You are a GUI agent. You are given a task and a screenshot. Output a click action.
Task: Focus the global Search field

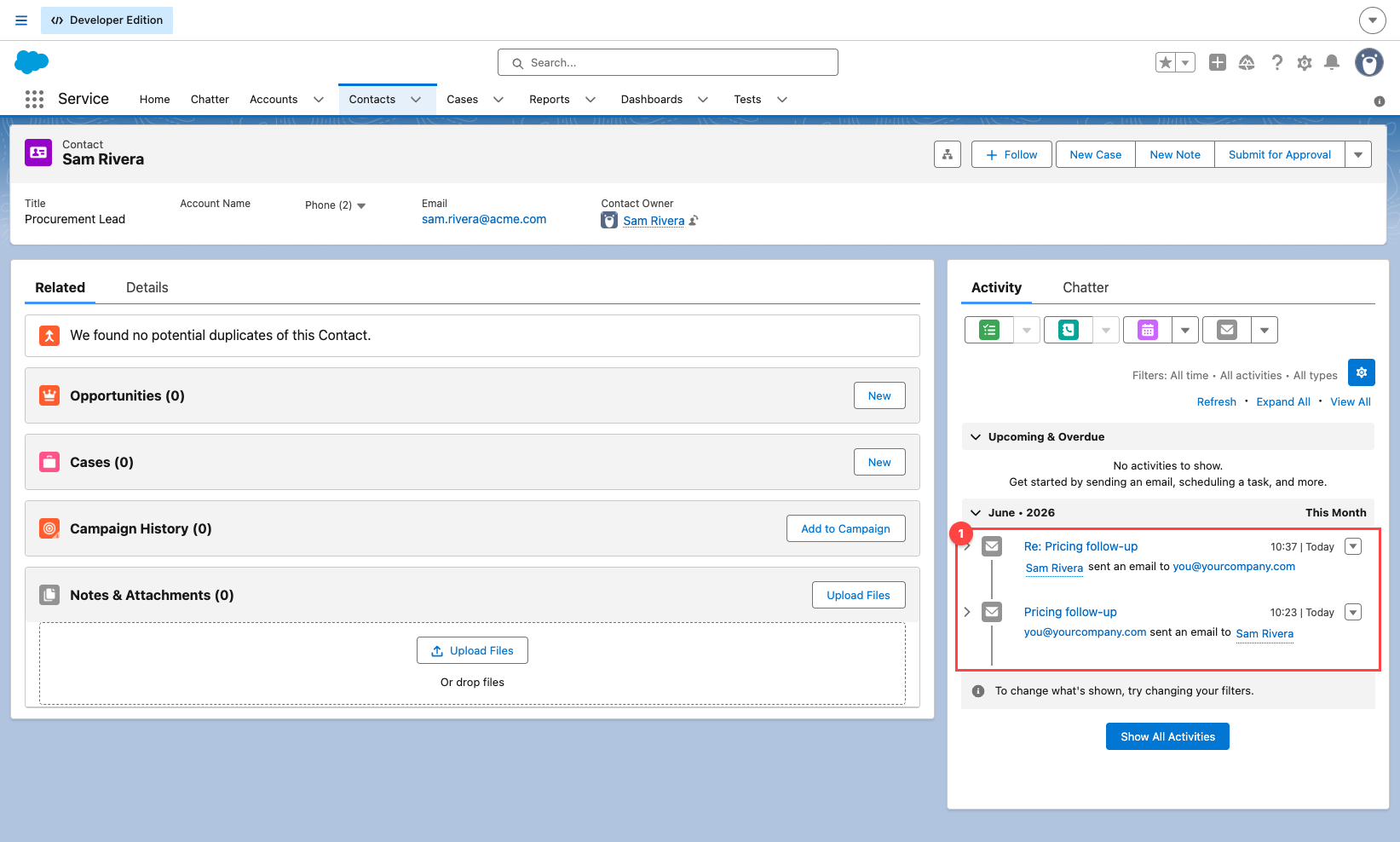tap(668, 62)
